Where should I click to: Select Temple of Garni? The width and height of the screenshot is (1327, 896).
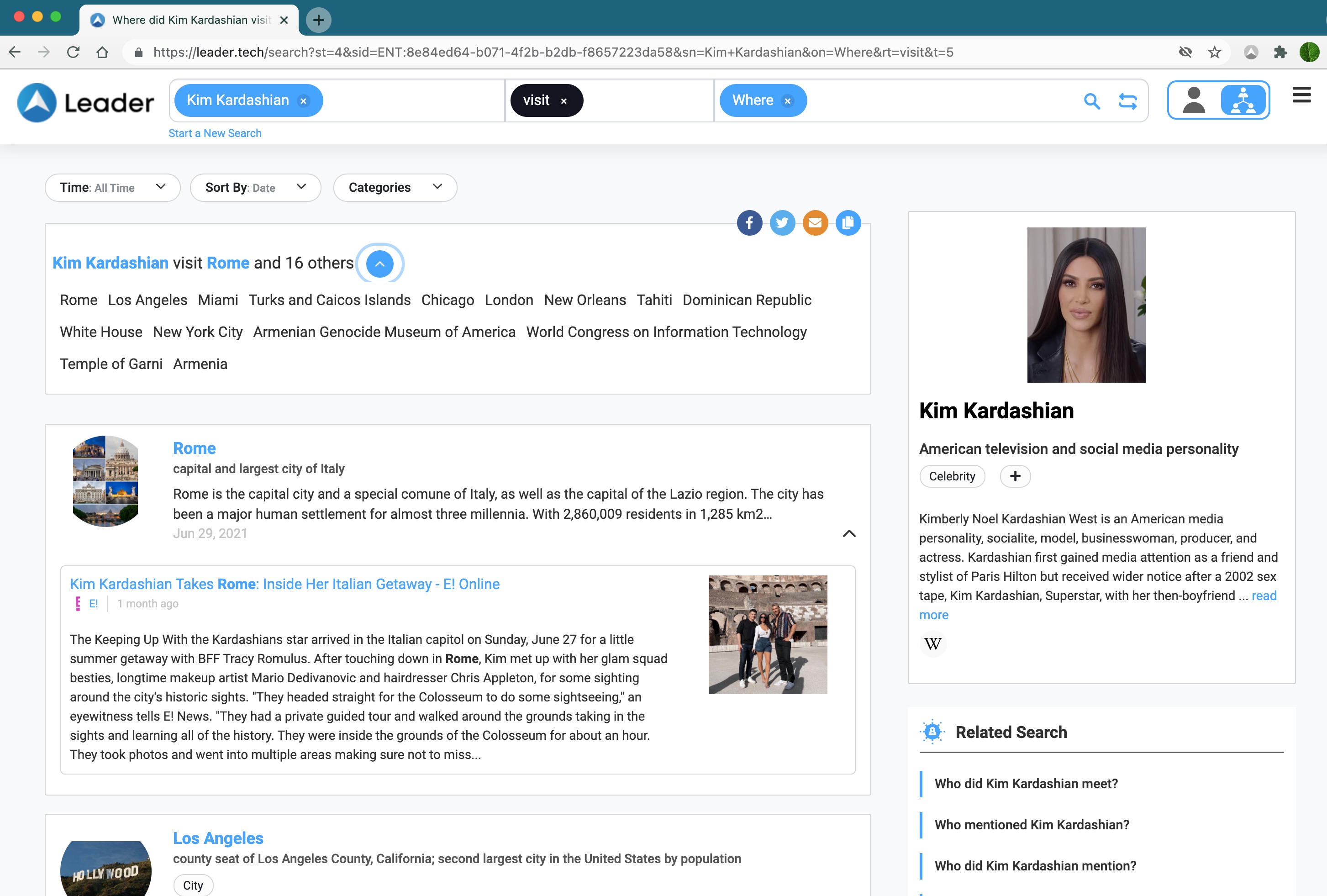coord(111,364)
